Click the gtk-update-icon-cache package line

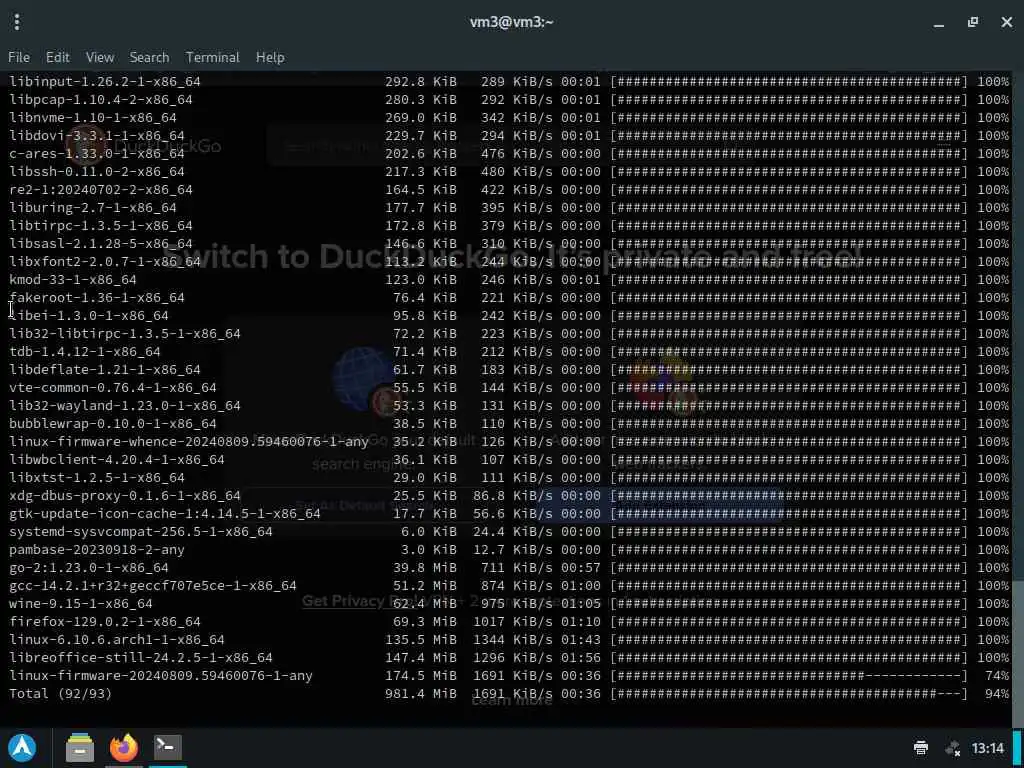pyautogui.click(x=509, y=514)
